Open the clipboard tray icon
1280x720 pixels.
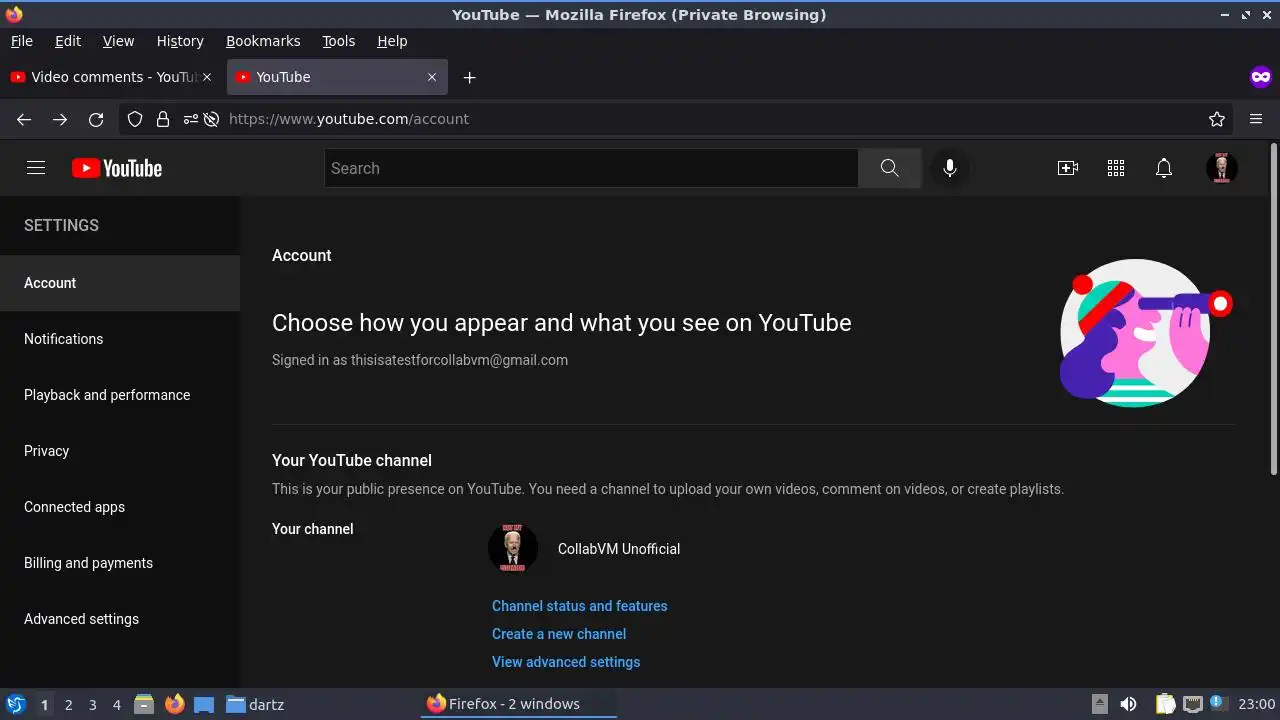tap(1165, 704)
